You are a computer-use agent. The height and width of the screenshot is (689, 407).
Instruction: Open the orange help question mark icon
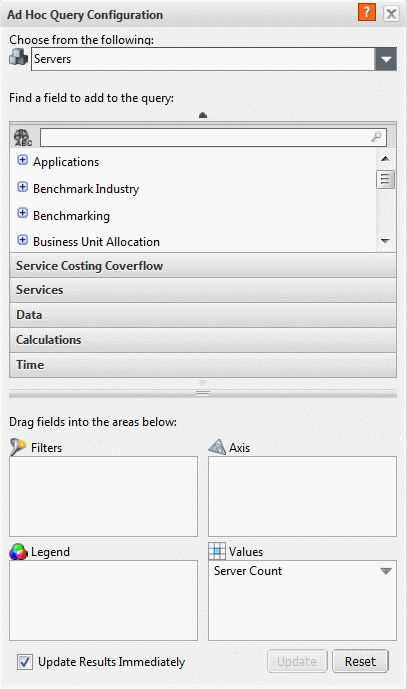(367, 12)
